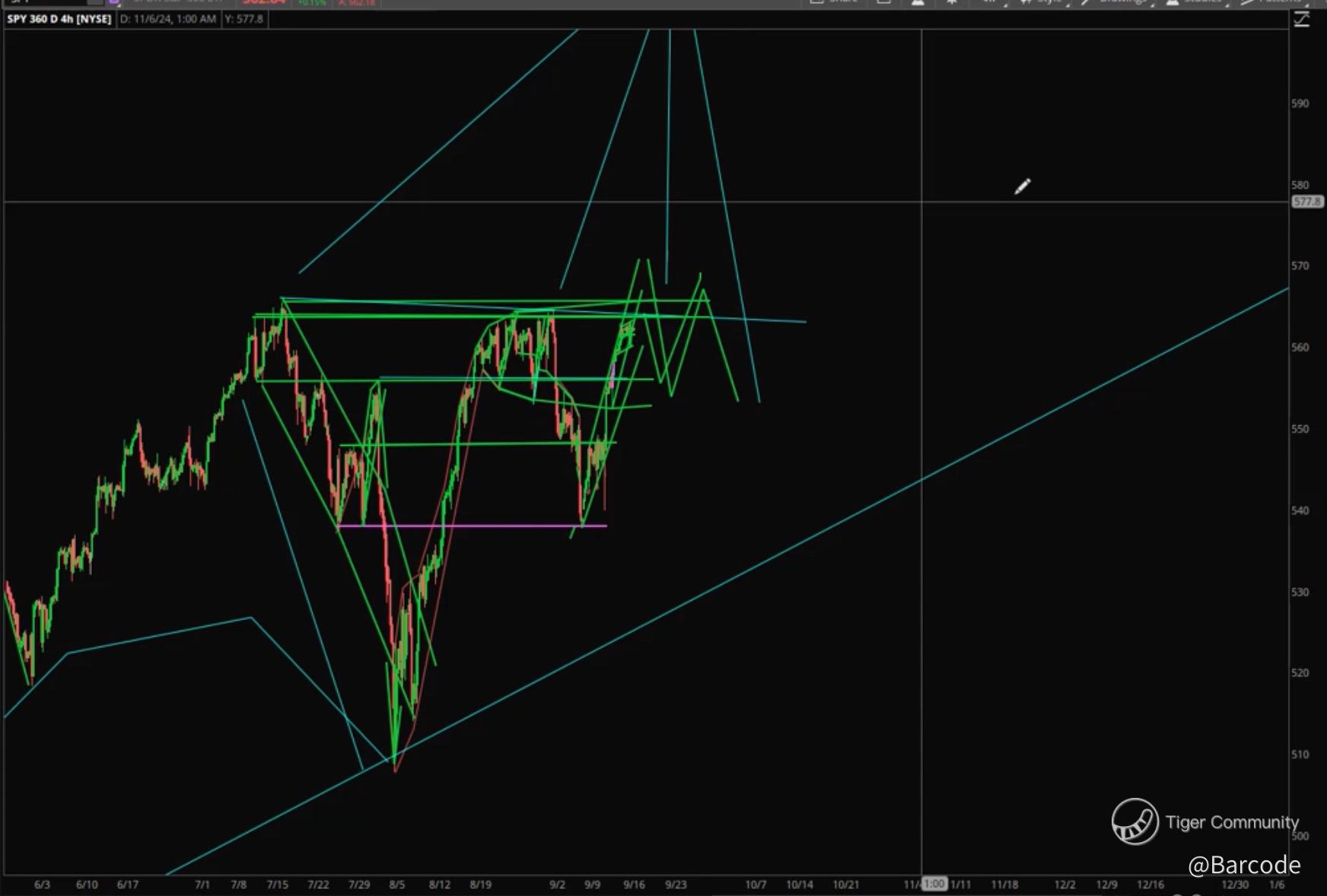
Task: Click the SPY 360 D 4h [NYSE] chart label
Action: coord(59,19)
